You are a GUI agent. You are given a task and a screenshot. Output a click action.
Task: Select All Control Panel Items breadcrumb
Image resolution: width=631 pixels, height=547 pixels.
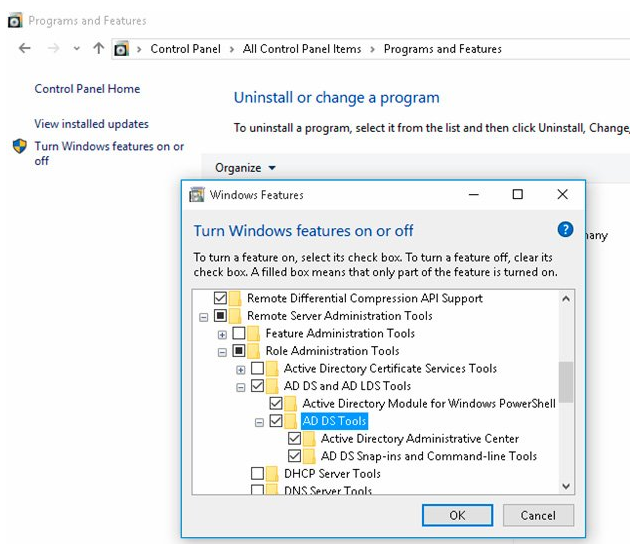(x=302, y=49)
